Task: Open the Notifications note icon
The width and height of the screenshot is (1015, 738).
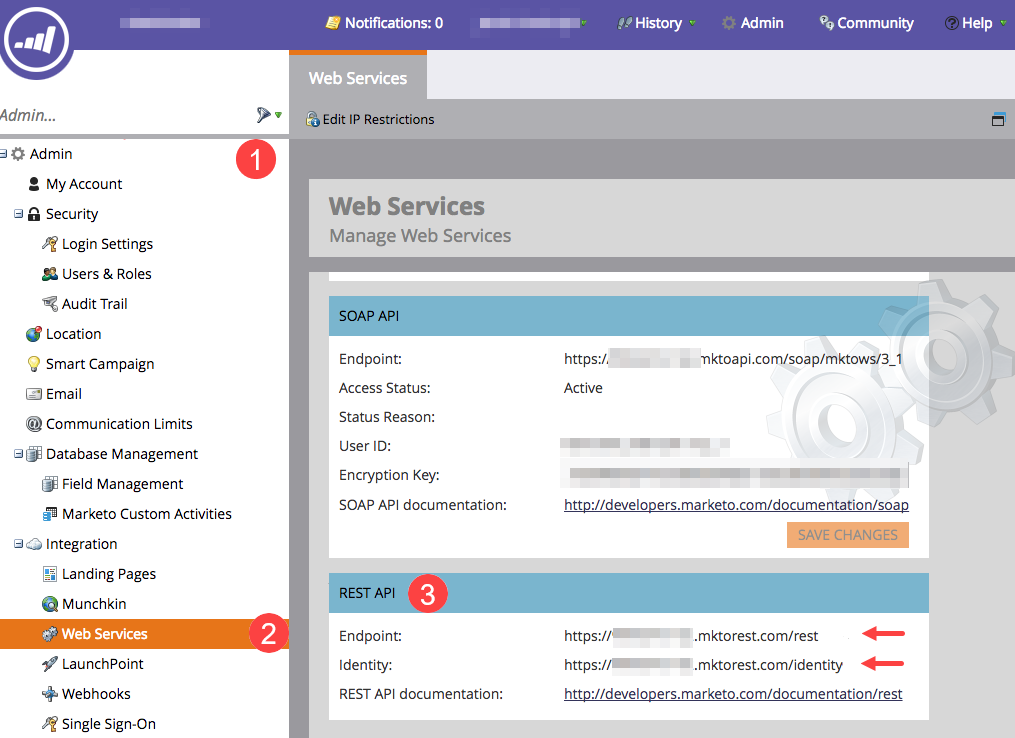Action: (x=333, y=23)
